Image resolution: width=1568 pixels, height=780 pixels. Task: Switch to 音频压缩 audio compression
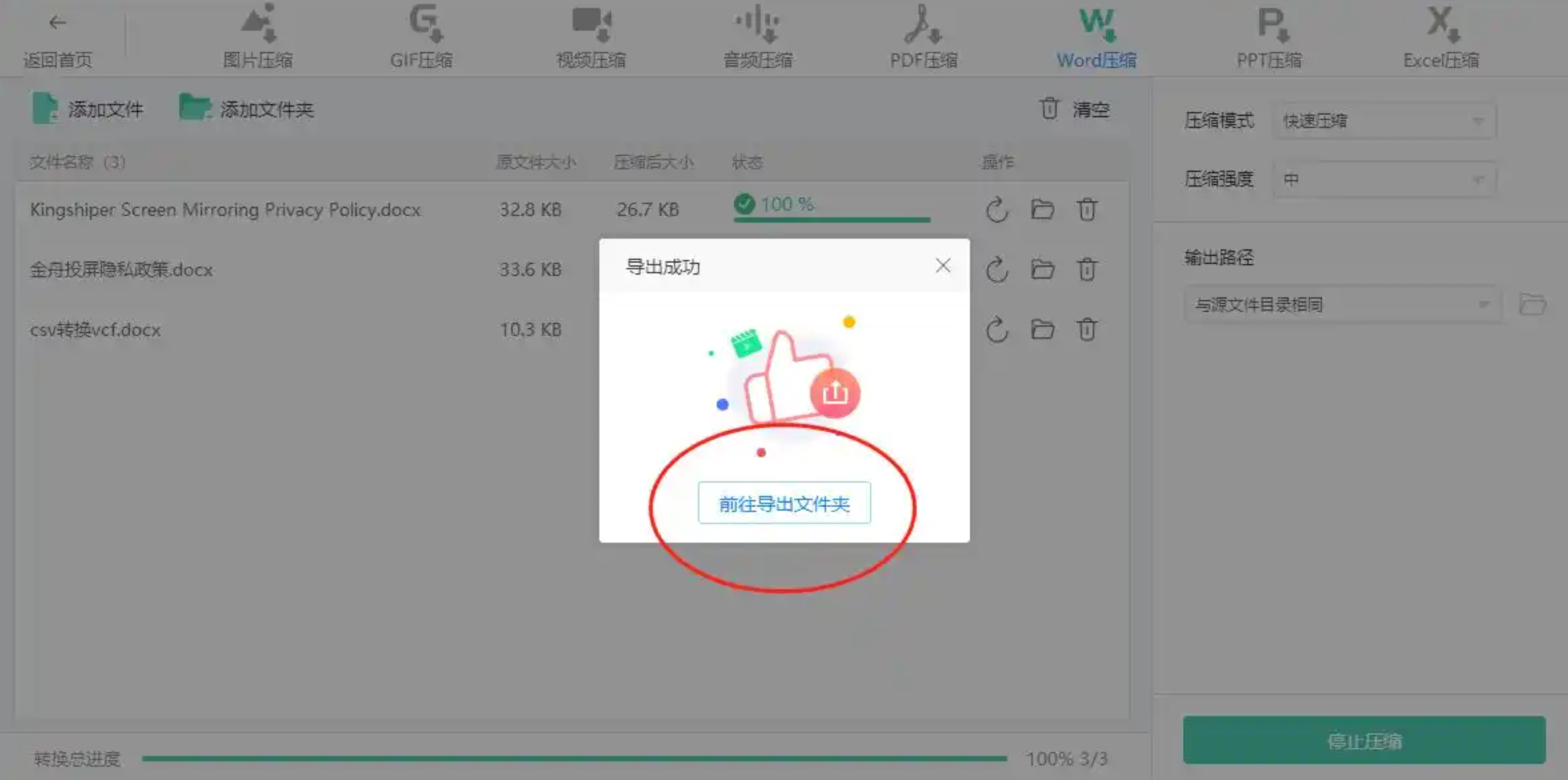(x=758, y=37)
